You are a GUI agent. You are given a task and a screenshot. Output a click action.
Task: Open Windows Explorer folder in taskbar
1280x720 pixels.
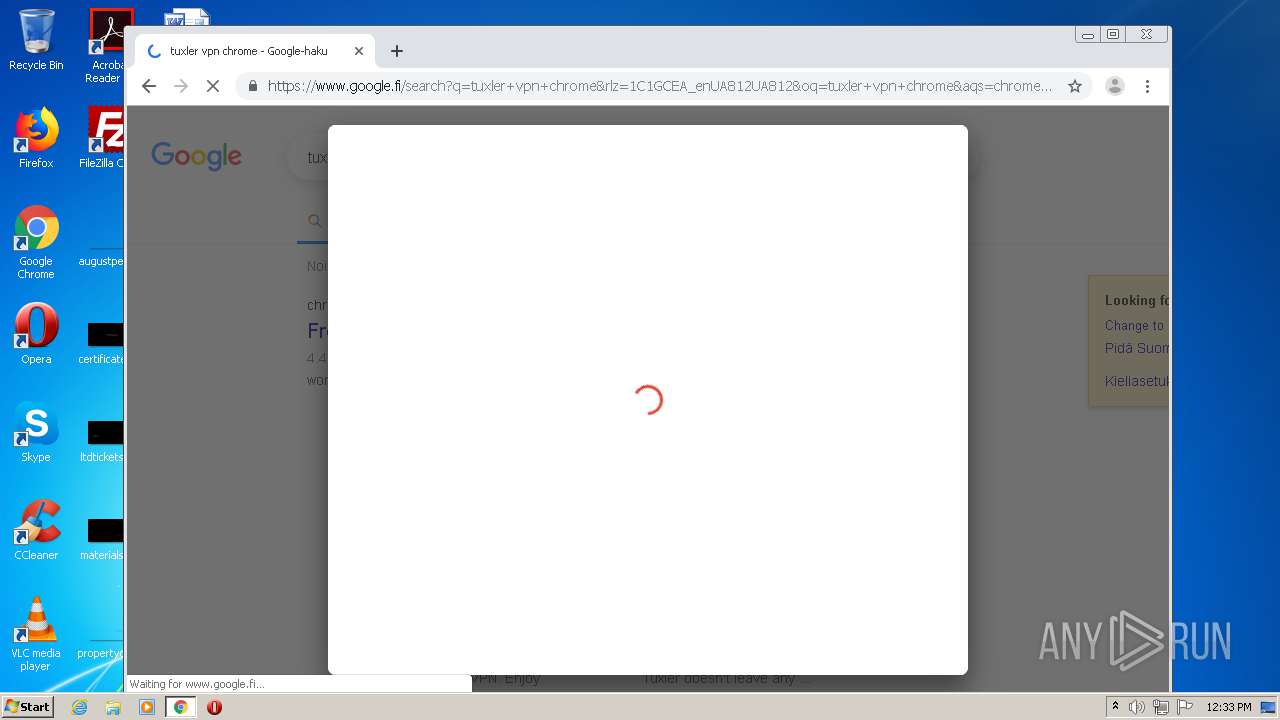click(x=113, y=707)
